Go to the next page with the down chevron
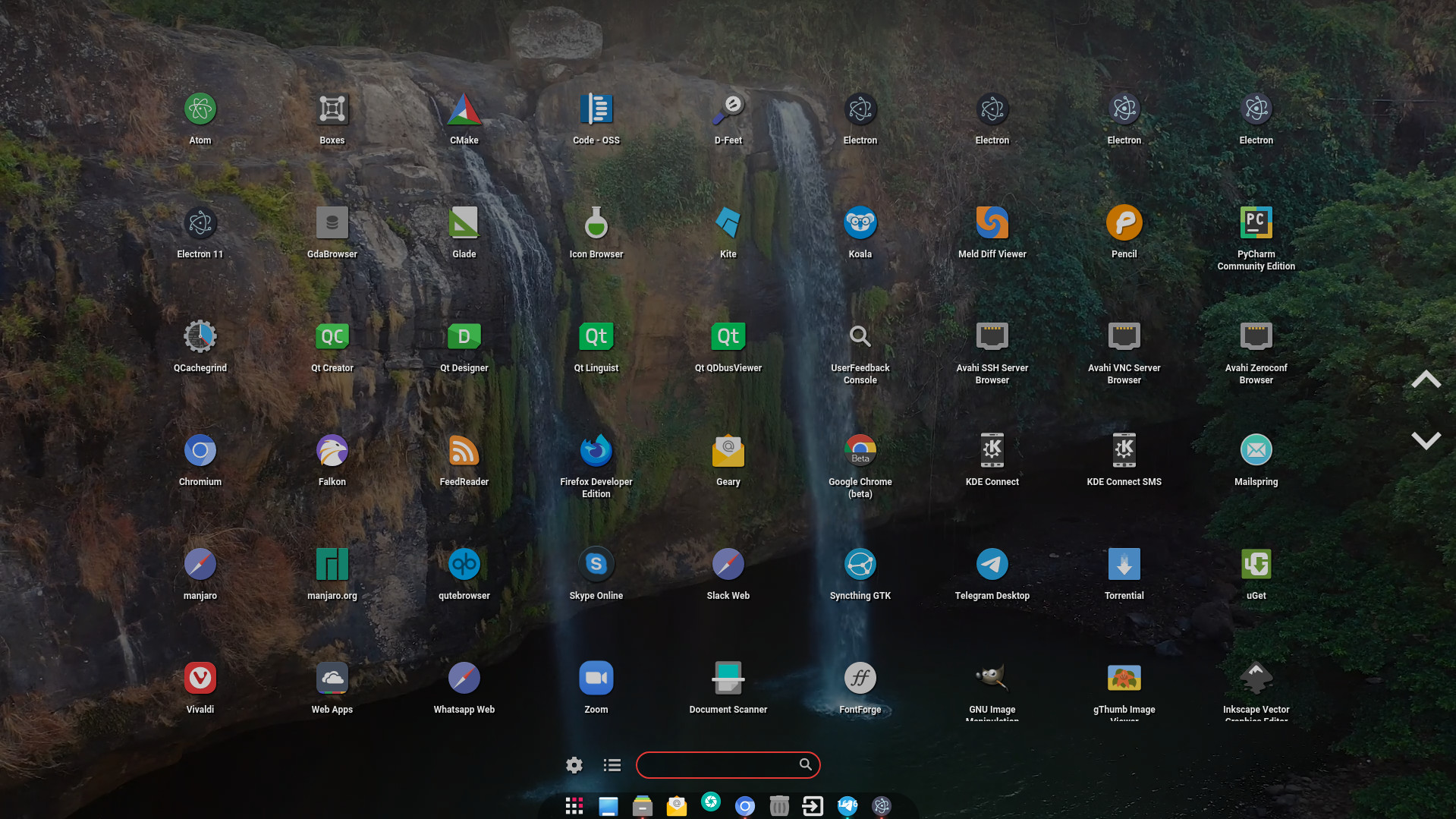This screenshot has width=1456, height=819. [1426, 440]
